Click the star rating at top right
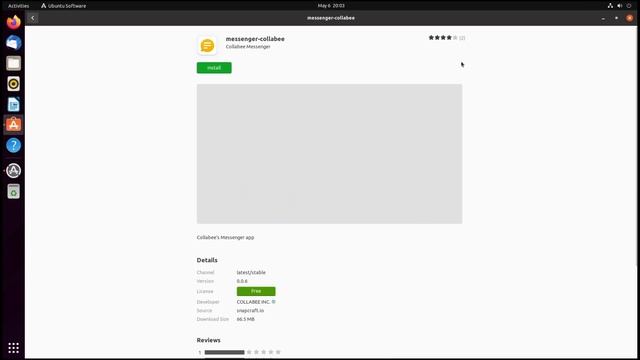Screen dimensions: 640x360 (443, 38)
